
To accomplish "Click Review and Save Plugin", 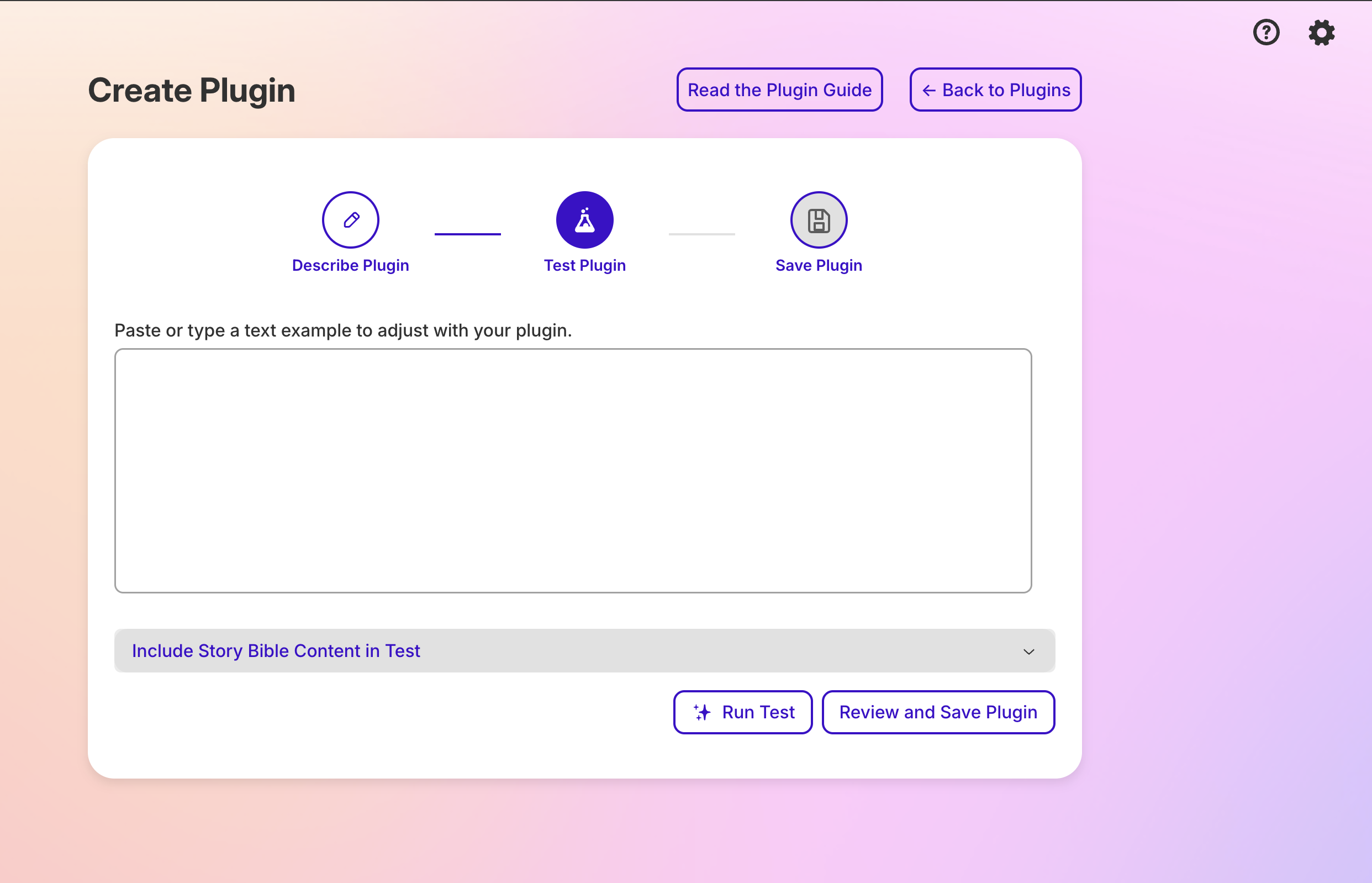I will pyautogui.click(x=938, y=712).
